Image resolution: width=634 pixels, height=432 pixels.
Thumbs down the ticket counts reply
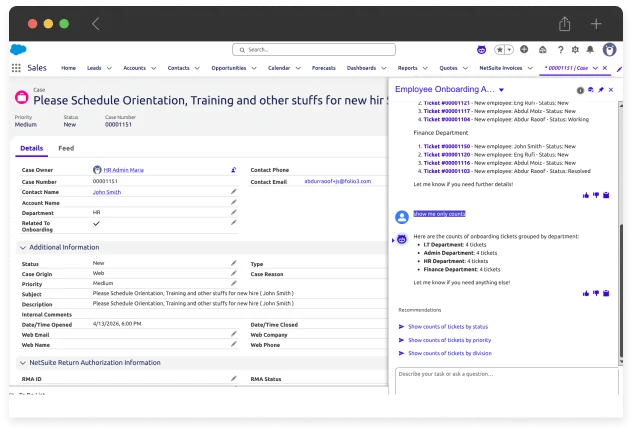tap(596, 293)
